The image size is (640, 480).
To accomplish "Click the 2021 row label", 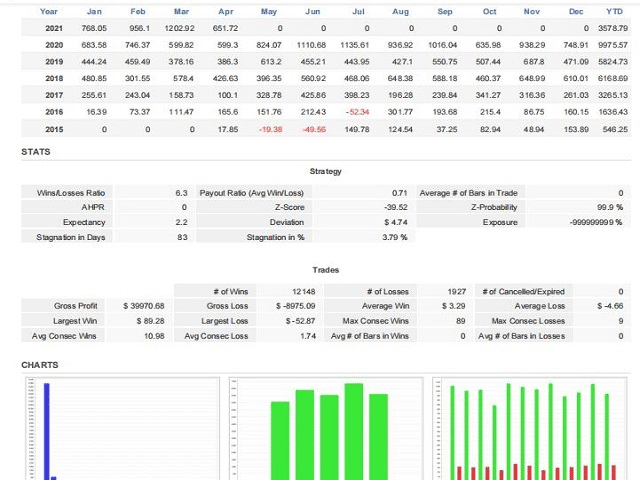I will 54,29.
